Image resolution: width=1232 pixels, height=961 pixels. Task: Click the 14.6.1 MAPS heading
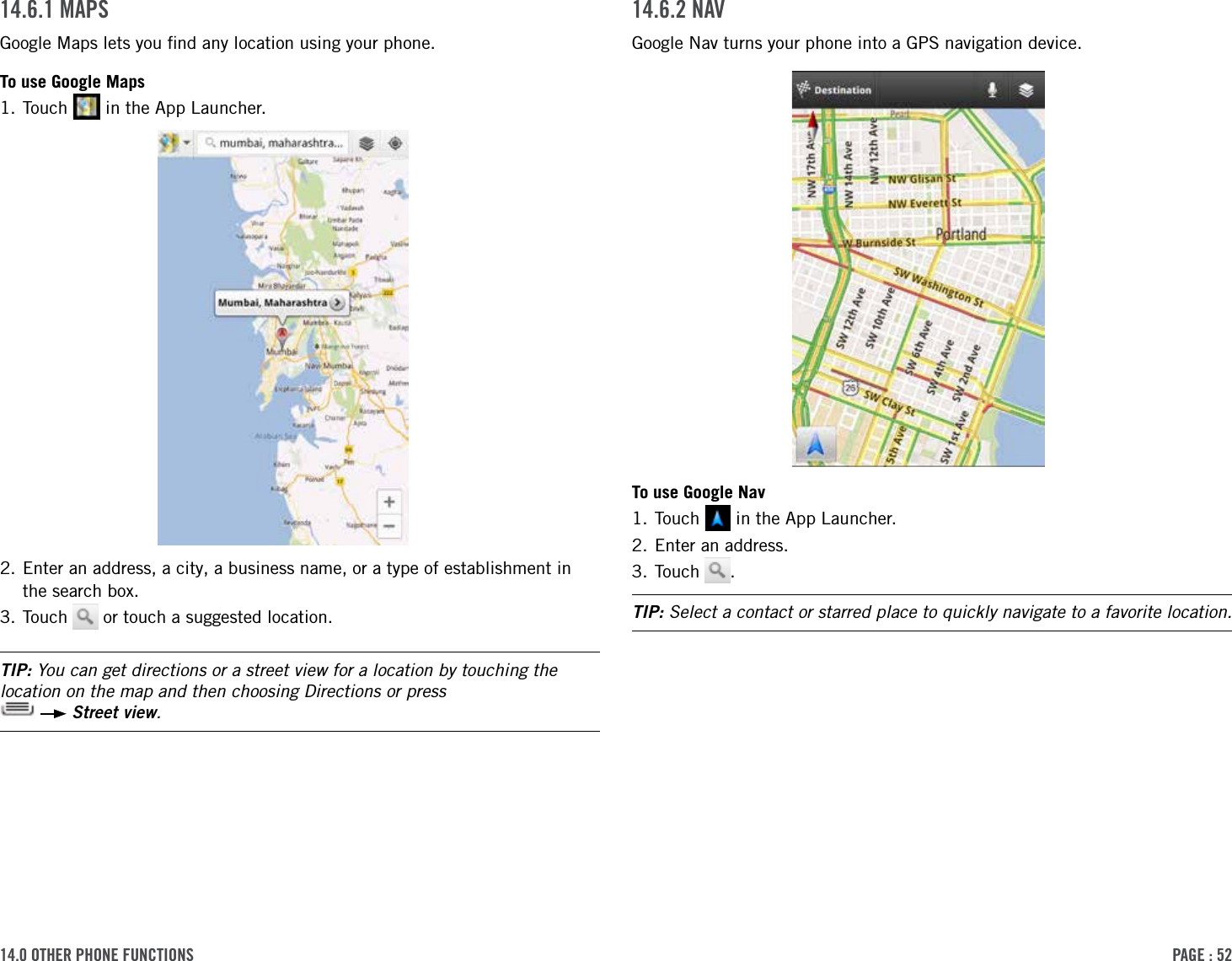(55, 10)
